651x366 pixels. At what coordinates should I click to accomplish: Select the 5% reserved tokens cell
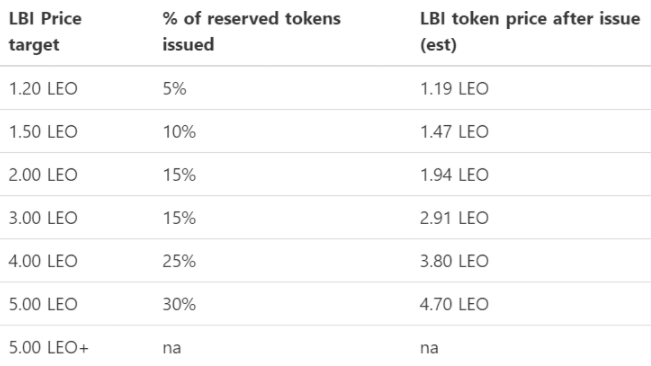click(174, 89)
